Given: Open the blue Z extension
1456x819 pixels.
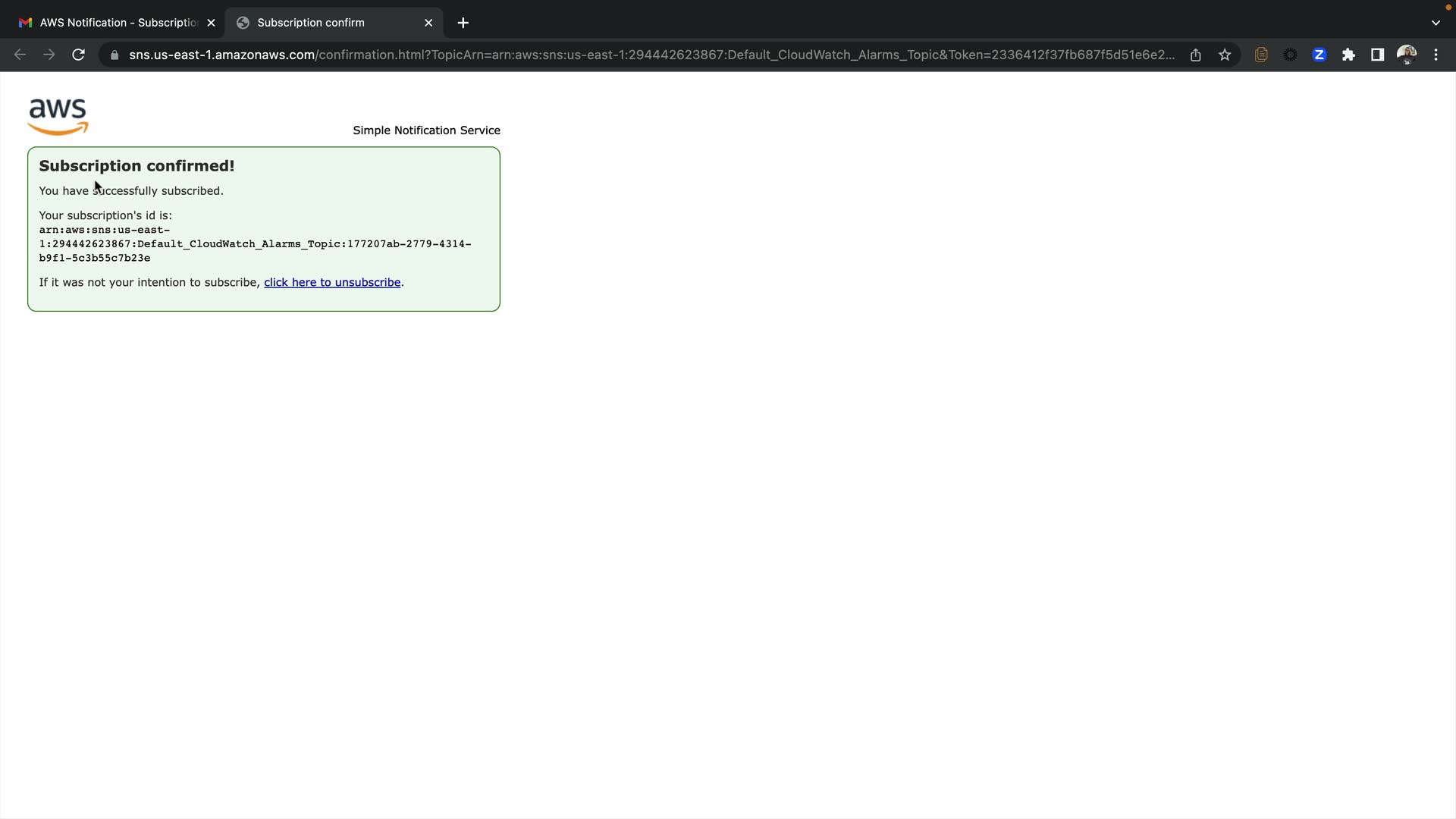Looking at the screenshot, I should [x=1319, y=55].
